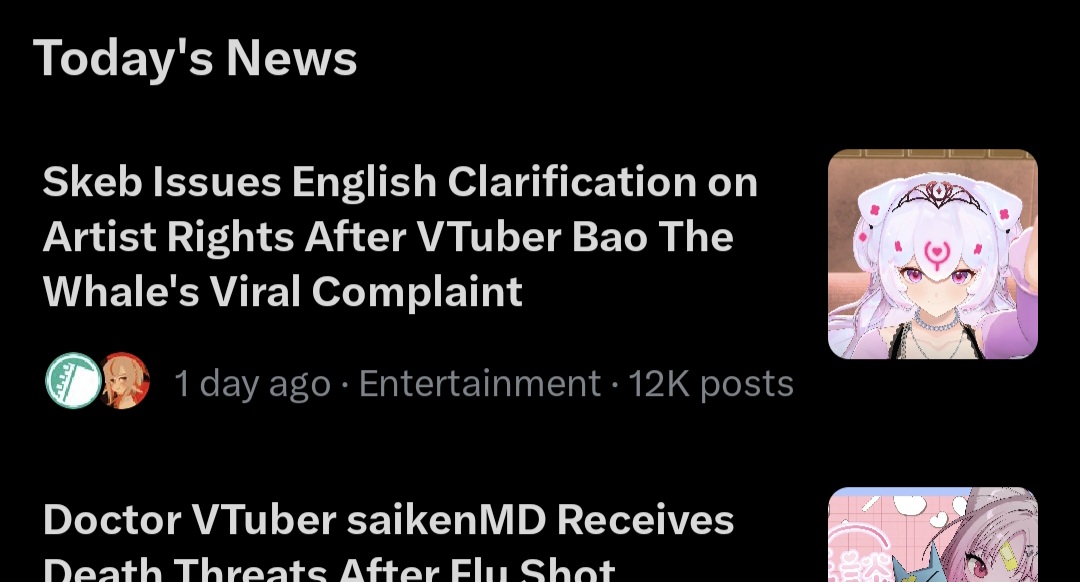The image size is (1080, 582).
Task: Open the teal circular profile avatar
Action: pyautogui.click(x=74, y=381)
